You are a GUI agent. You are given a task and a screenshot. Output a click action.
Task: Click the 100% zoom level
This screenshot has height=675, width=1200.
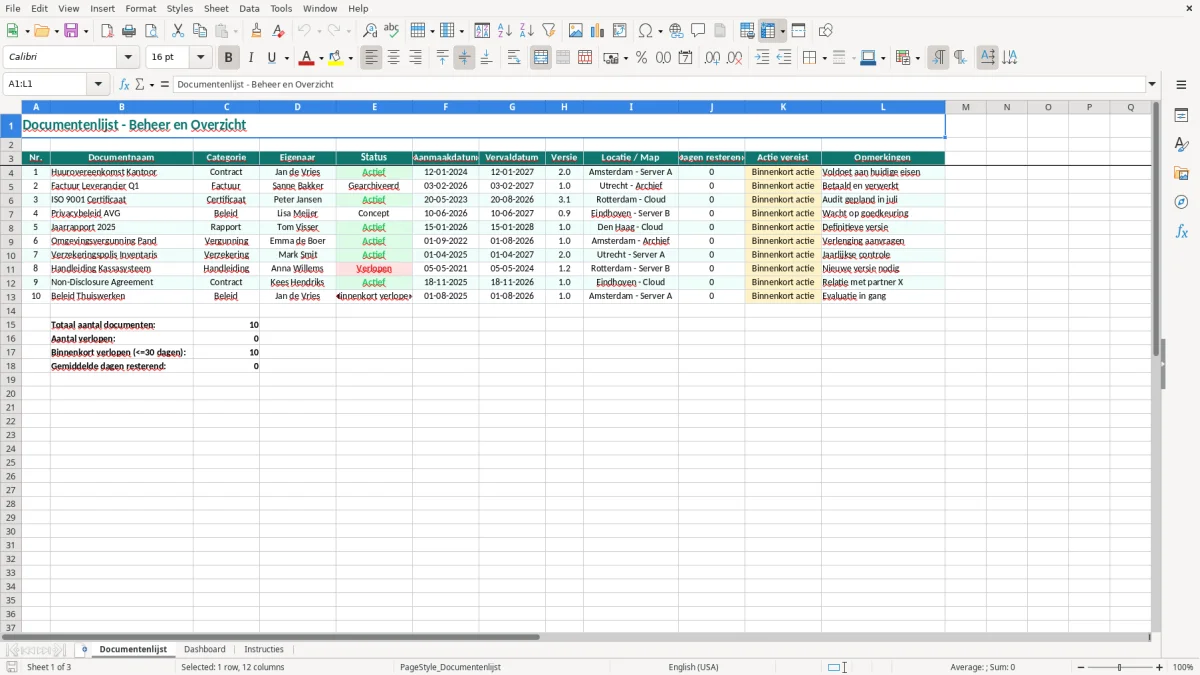coord(1183,667)
